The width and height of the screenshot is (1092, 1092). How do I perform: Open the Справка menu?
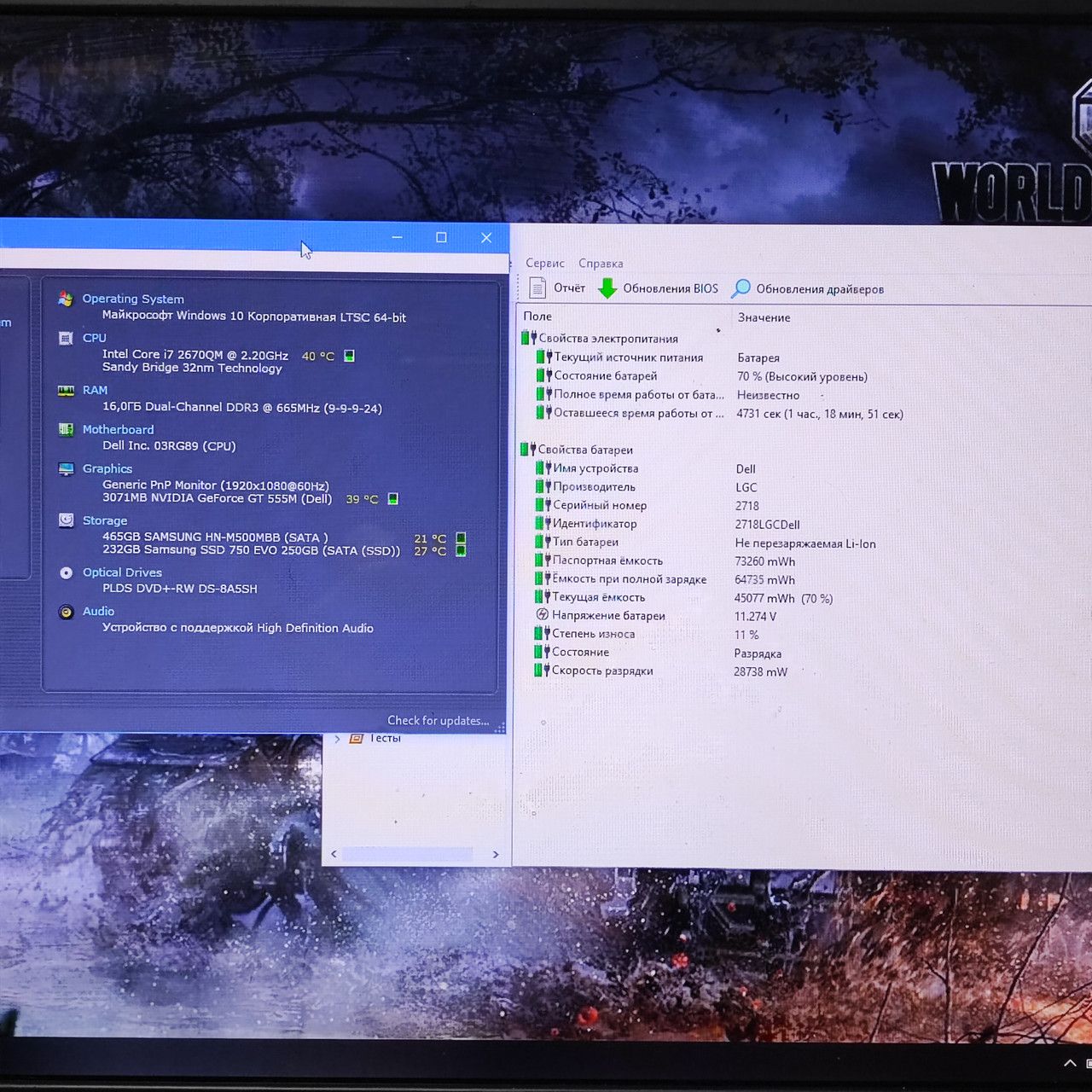601,264
